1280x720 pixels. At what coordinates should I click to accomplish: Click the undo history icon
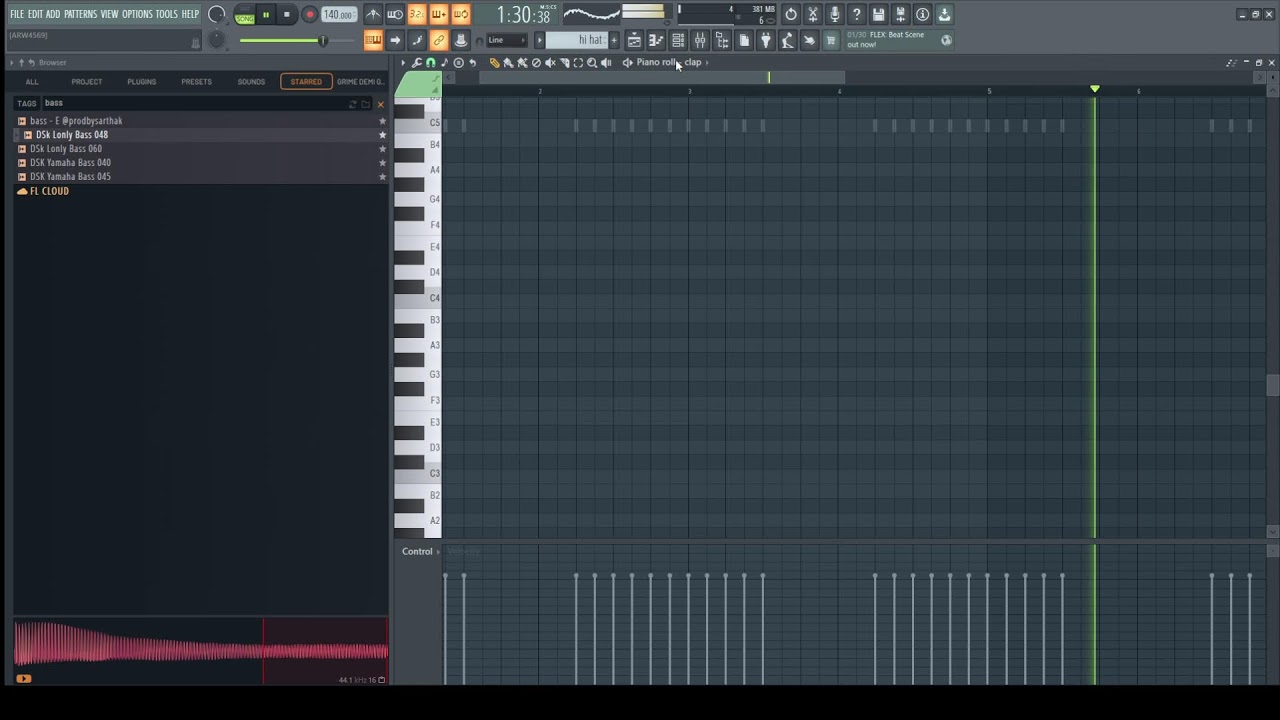pyautogui.click(x=791, y=15)
